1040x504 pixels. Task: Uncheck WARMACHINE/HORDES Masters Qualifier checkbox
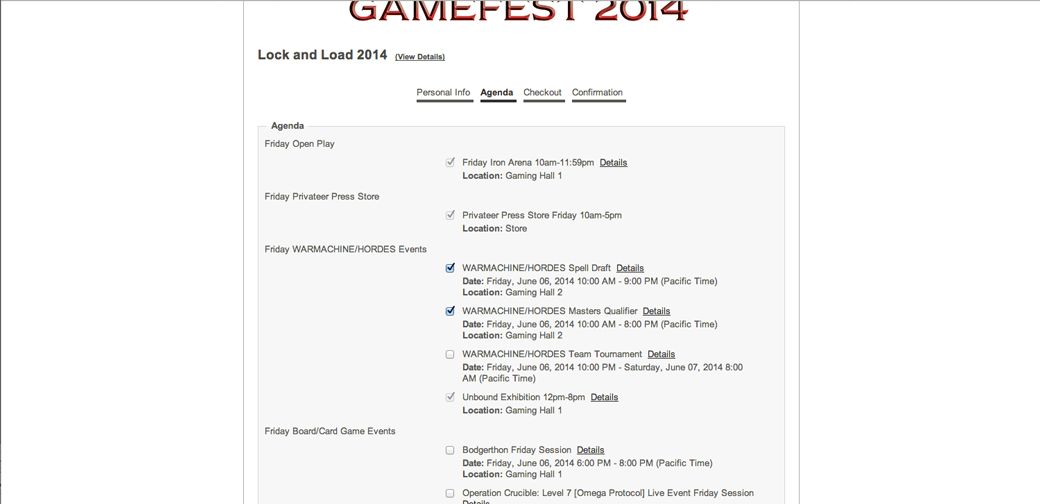450,311
